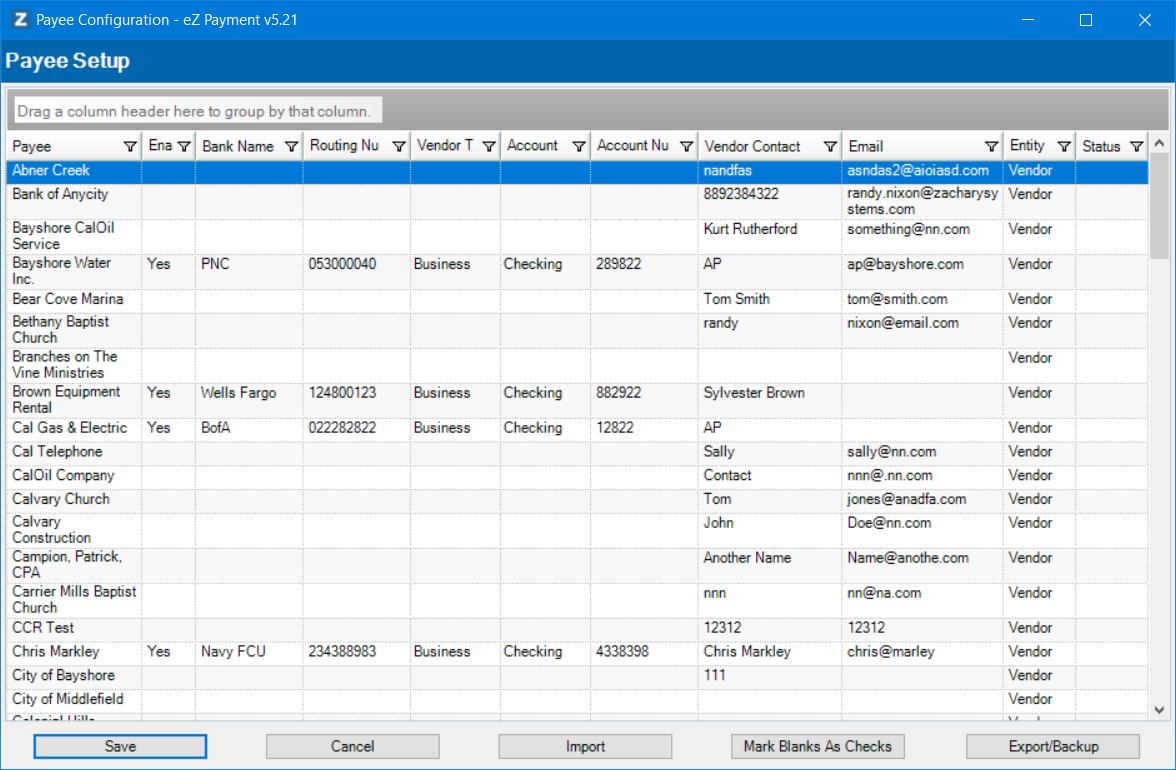The width and height of the screenshot is (1176, 770).
Task: Open the Bank Name column filter icon
Action: (291, 147)
